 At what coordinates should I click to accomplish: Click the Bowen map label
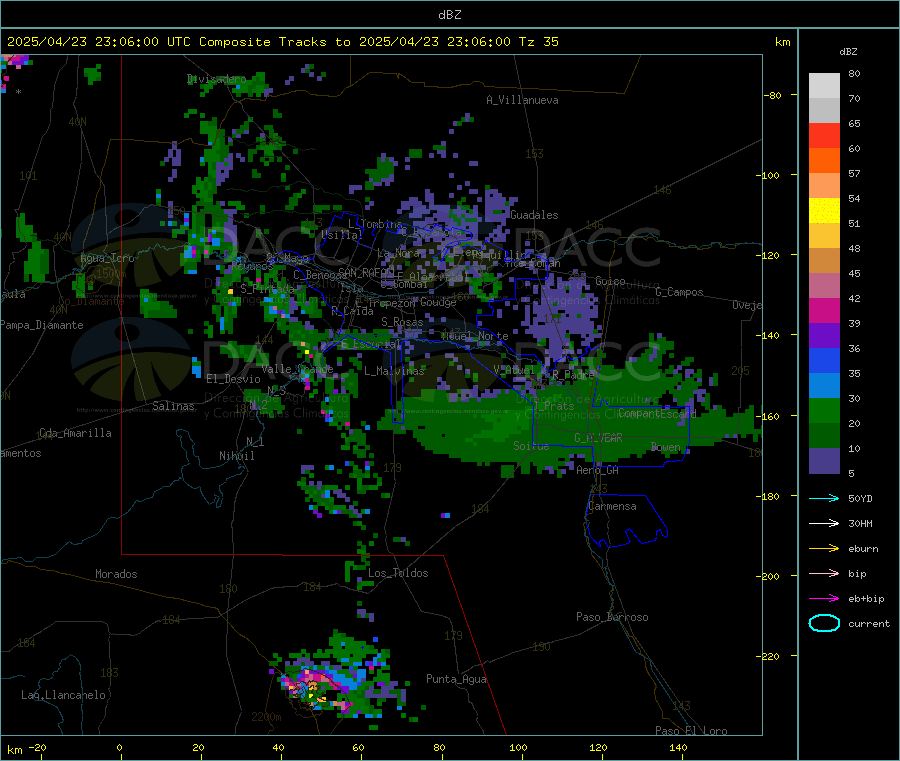[666, 446]
